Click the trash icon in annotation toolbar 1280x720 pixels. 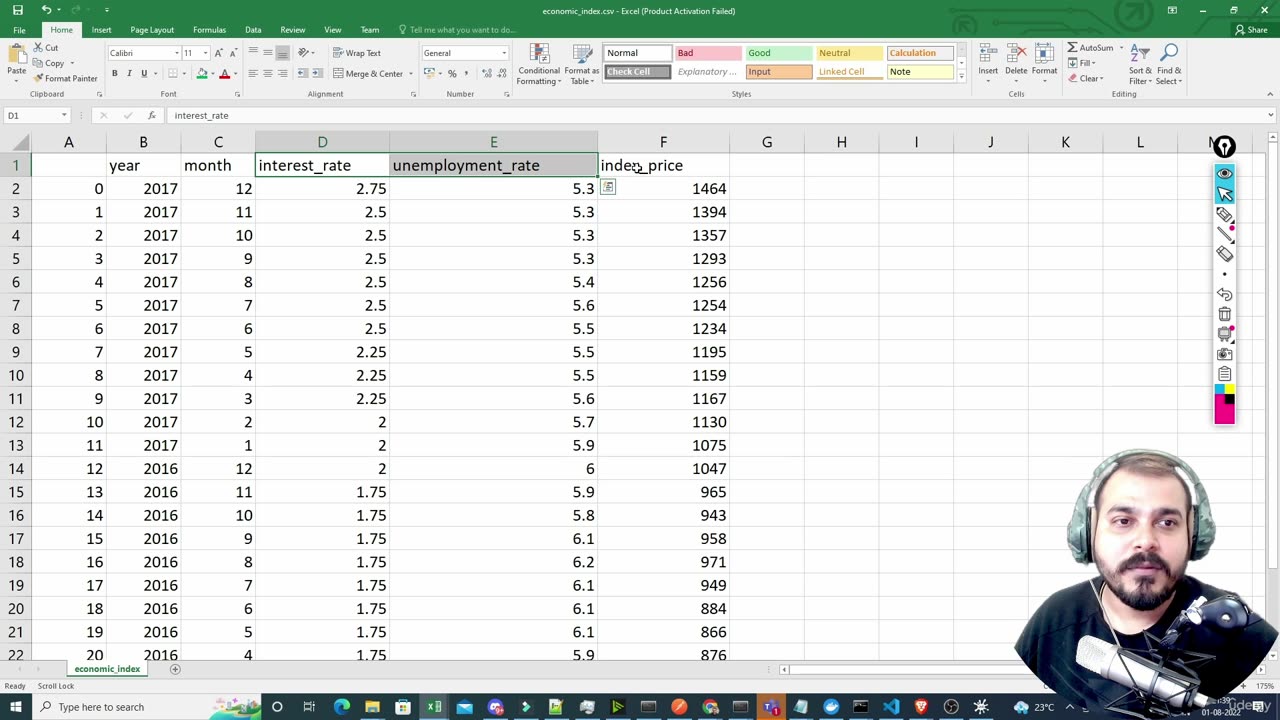click(x=1224, y=314)
